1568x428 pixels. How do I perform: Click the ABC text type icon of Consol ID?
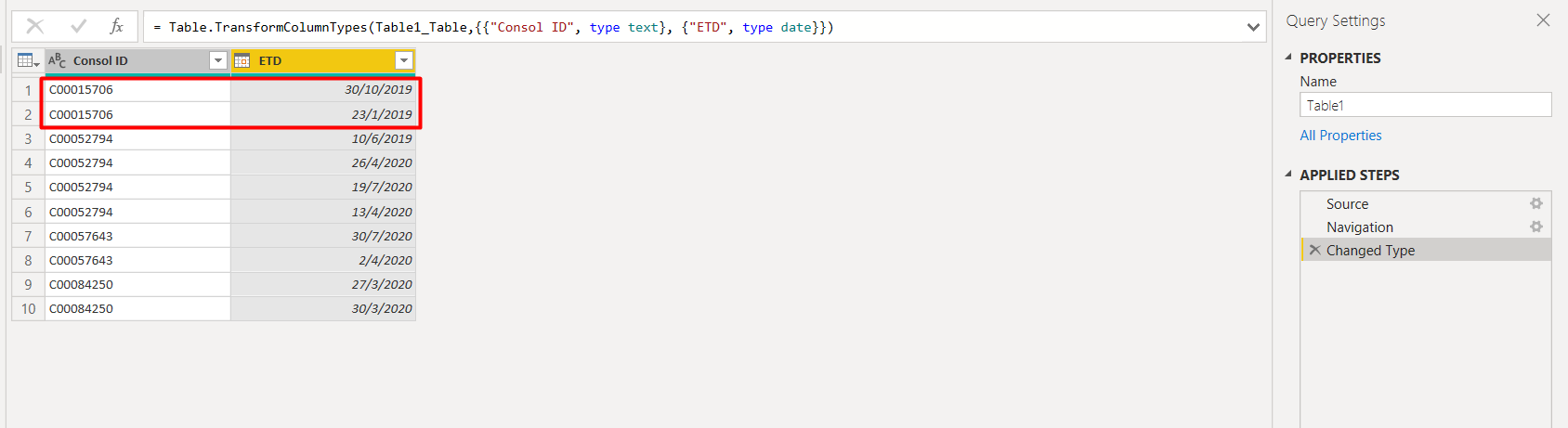point(57,60)
